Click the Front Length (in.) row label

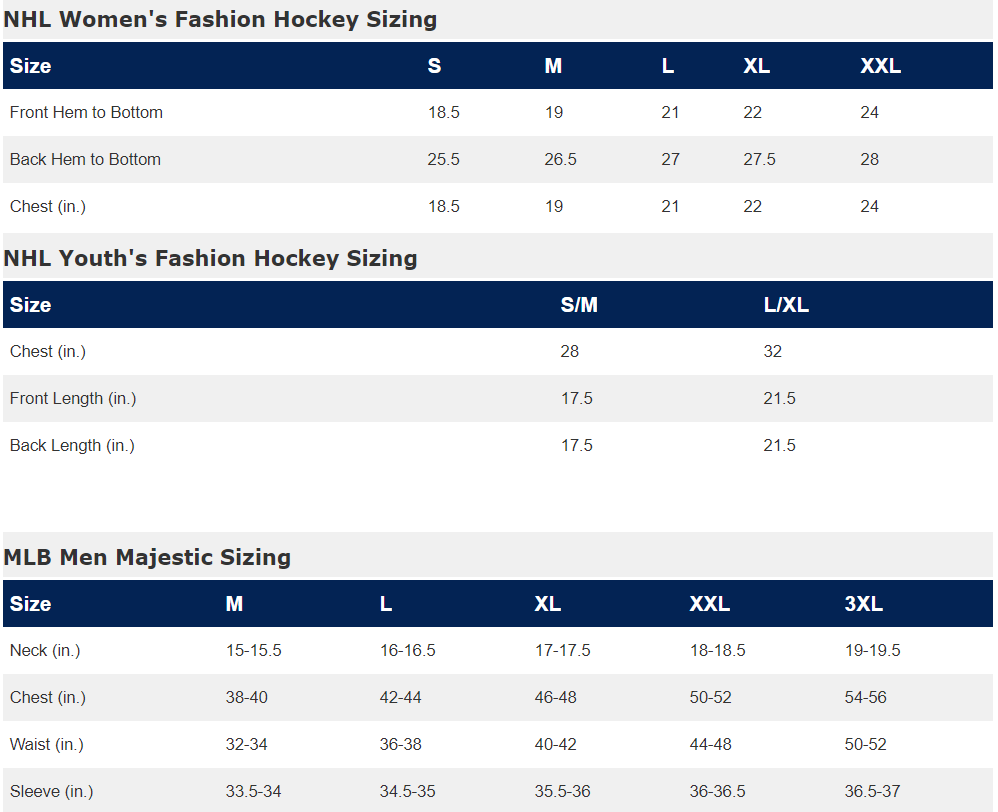coord(73,398)
